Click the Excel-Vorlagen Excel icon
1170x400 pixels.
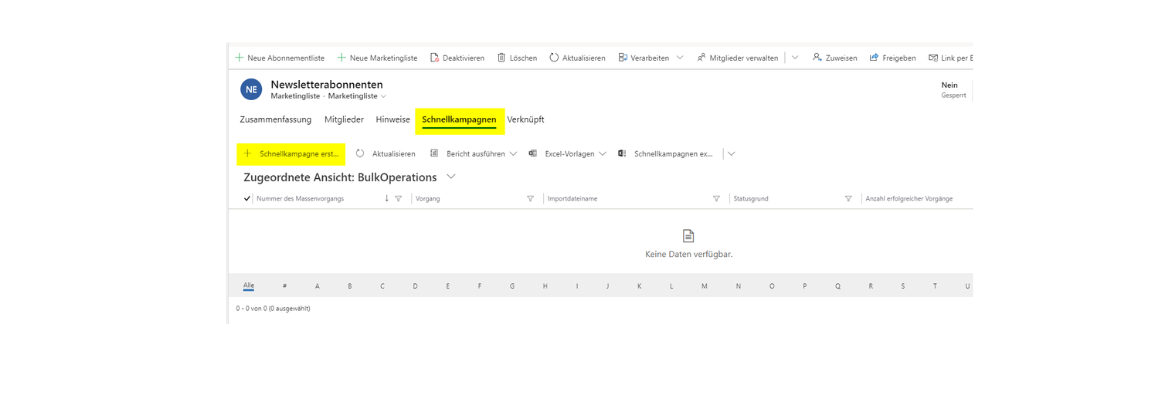[533, 154]
